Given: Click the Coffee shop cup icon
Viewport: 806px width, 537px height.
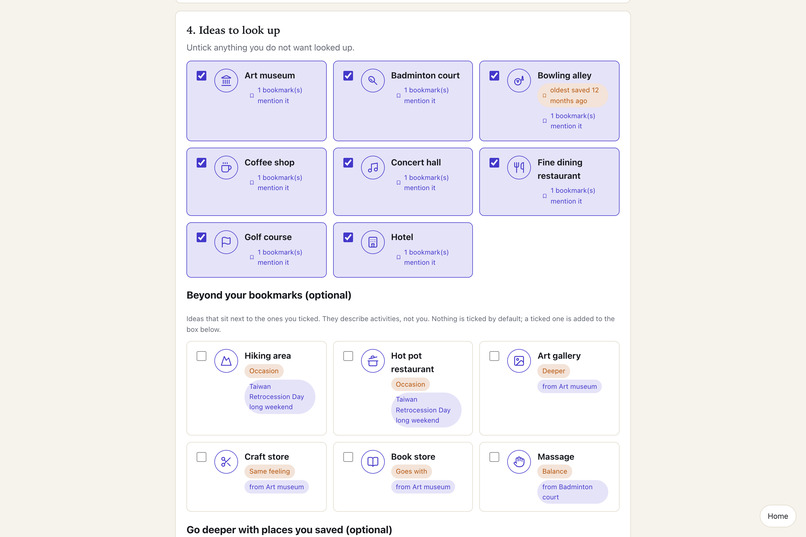Looking at the screenshot, I should pos(226,168).
